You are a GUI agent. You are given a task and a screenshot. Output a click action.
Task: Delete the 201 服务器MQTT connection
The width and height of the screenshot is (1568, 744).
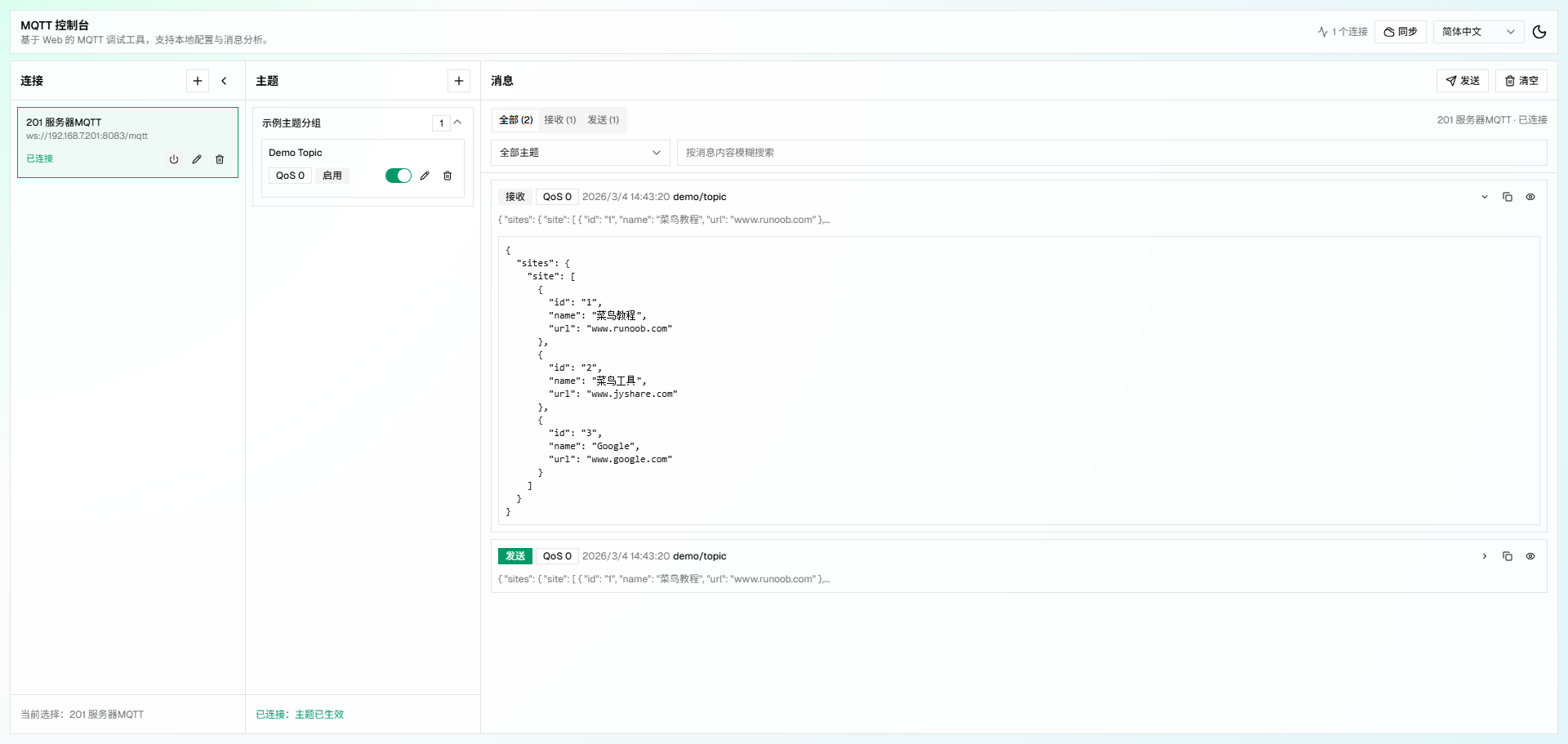tap(220, 159)
